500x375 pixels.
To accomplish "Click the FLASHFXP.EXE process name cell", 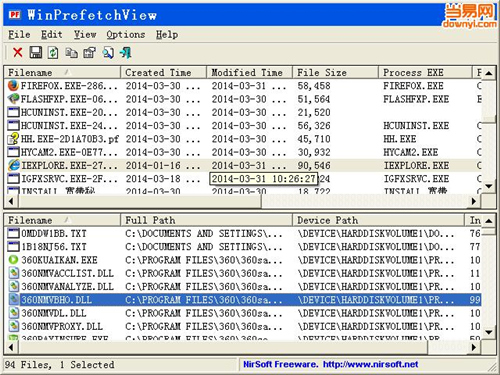I will (416, 99).
